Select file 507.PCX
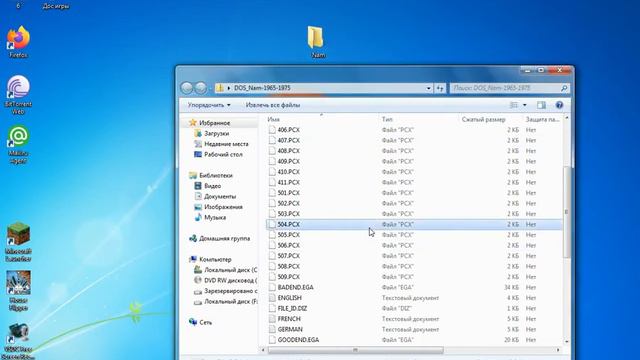The width and height of the screenshot is (640, 360). 289,256
